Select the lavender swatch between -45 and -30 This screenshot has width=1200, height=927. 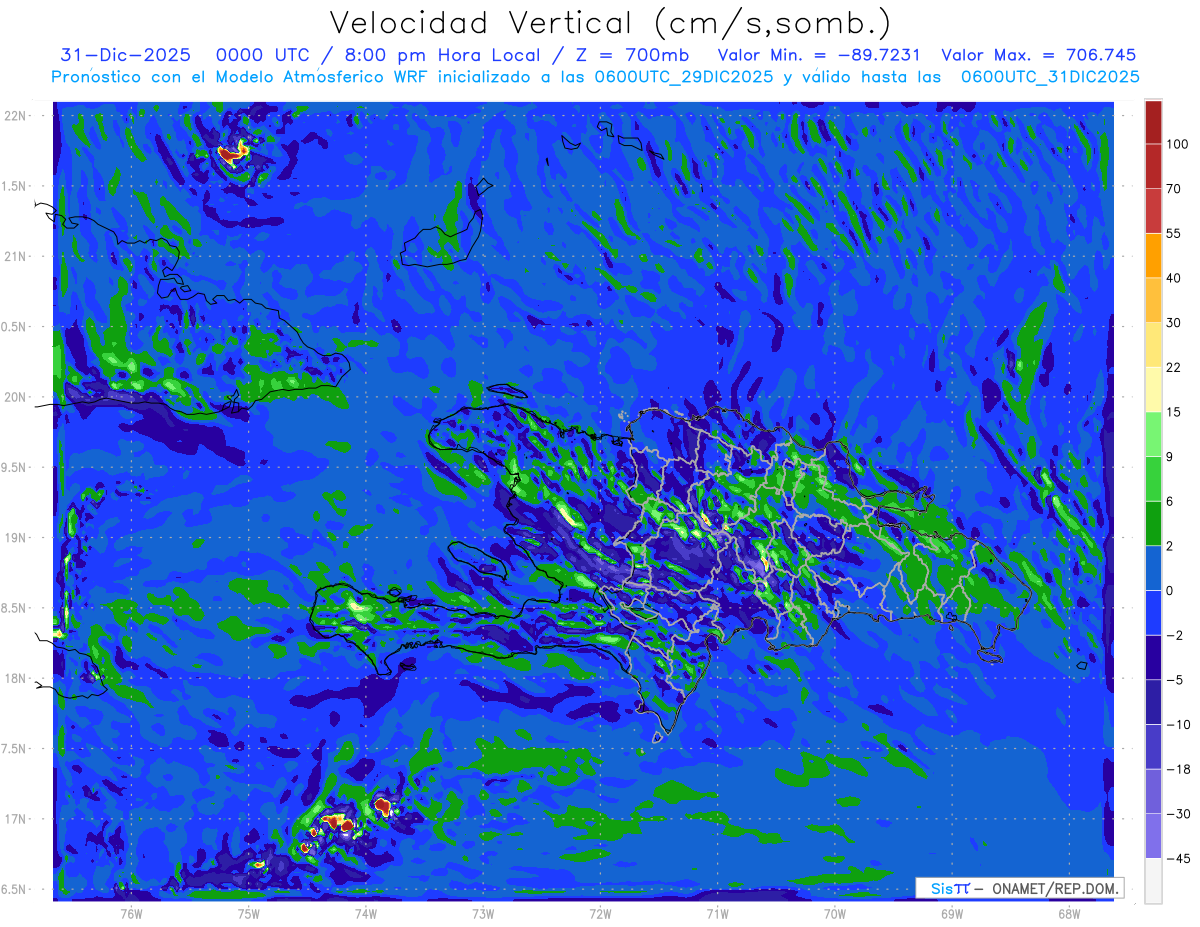1153,835
